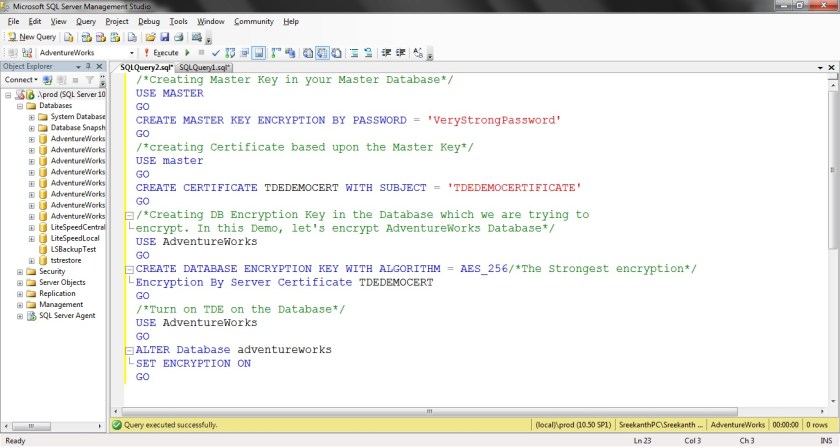
Task: Select the LSBackupTest database in tree
Action: click(73, 249)
